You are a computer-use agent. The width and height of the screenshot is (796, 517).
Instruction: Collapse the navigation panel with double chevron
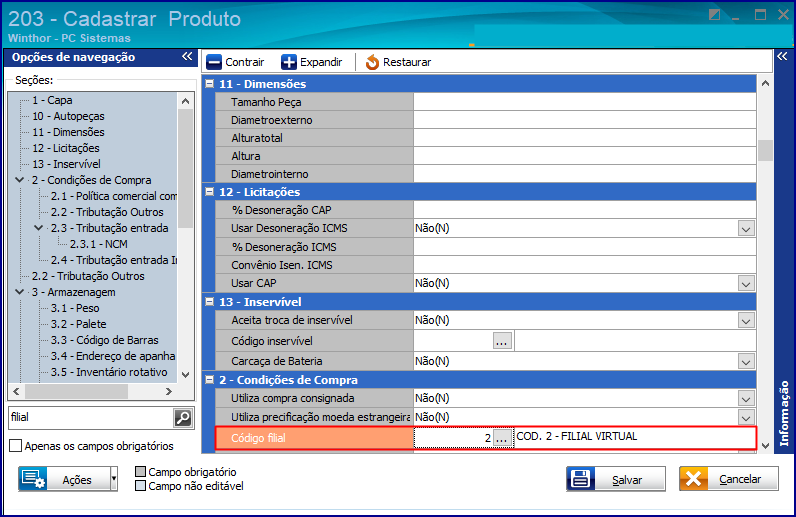click(187, 56)
